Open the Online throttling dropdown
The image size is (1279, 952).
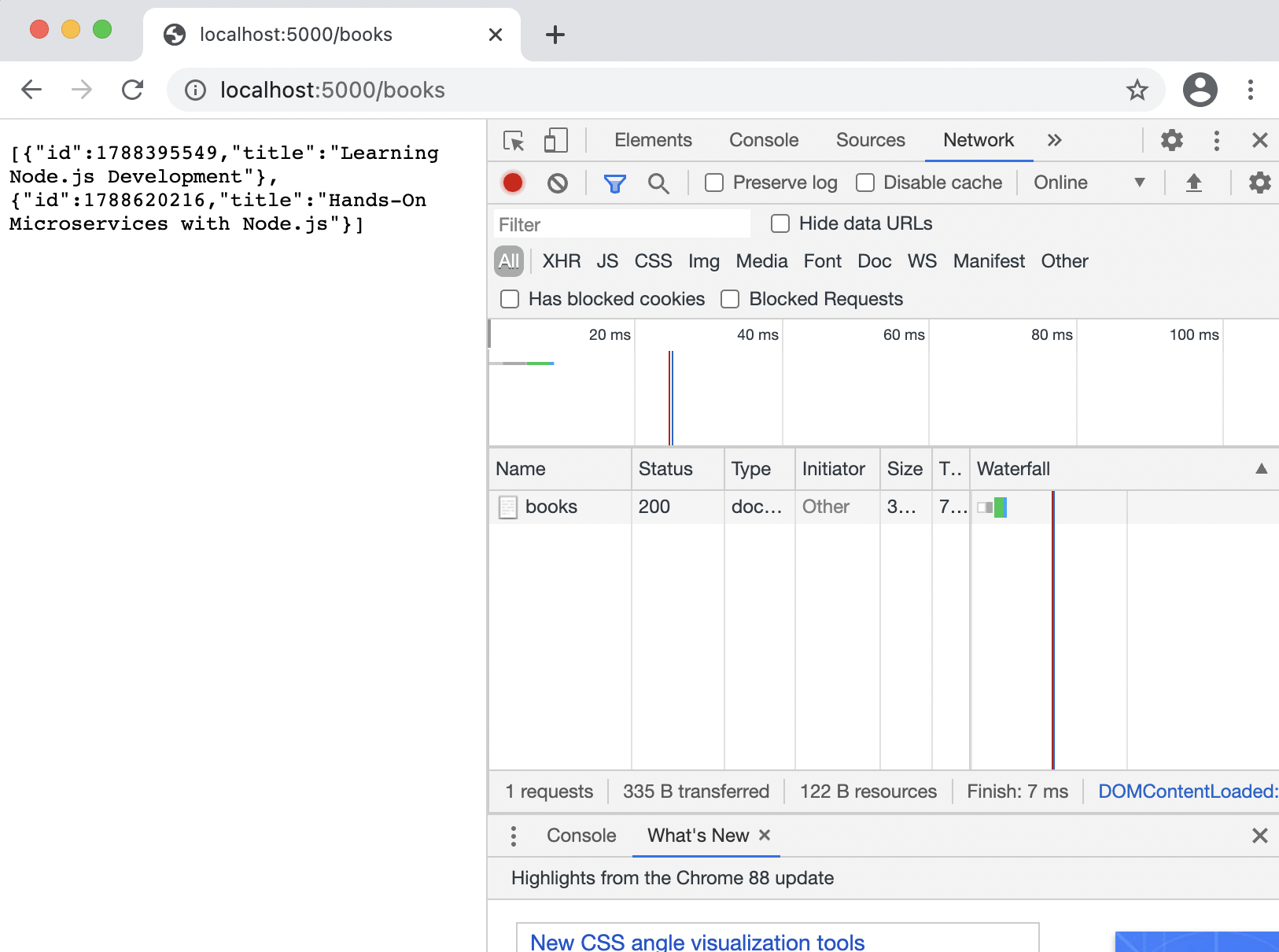[x=1088, y=183]
